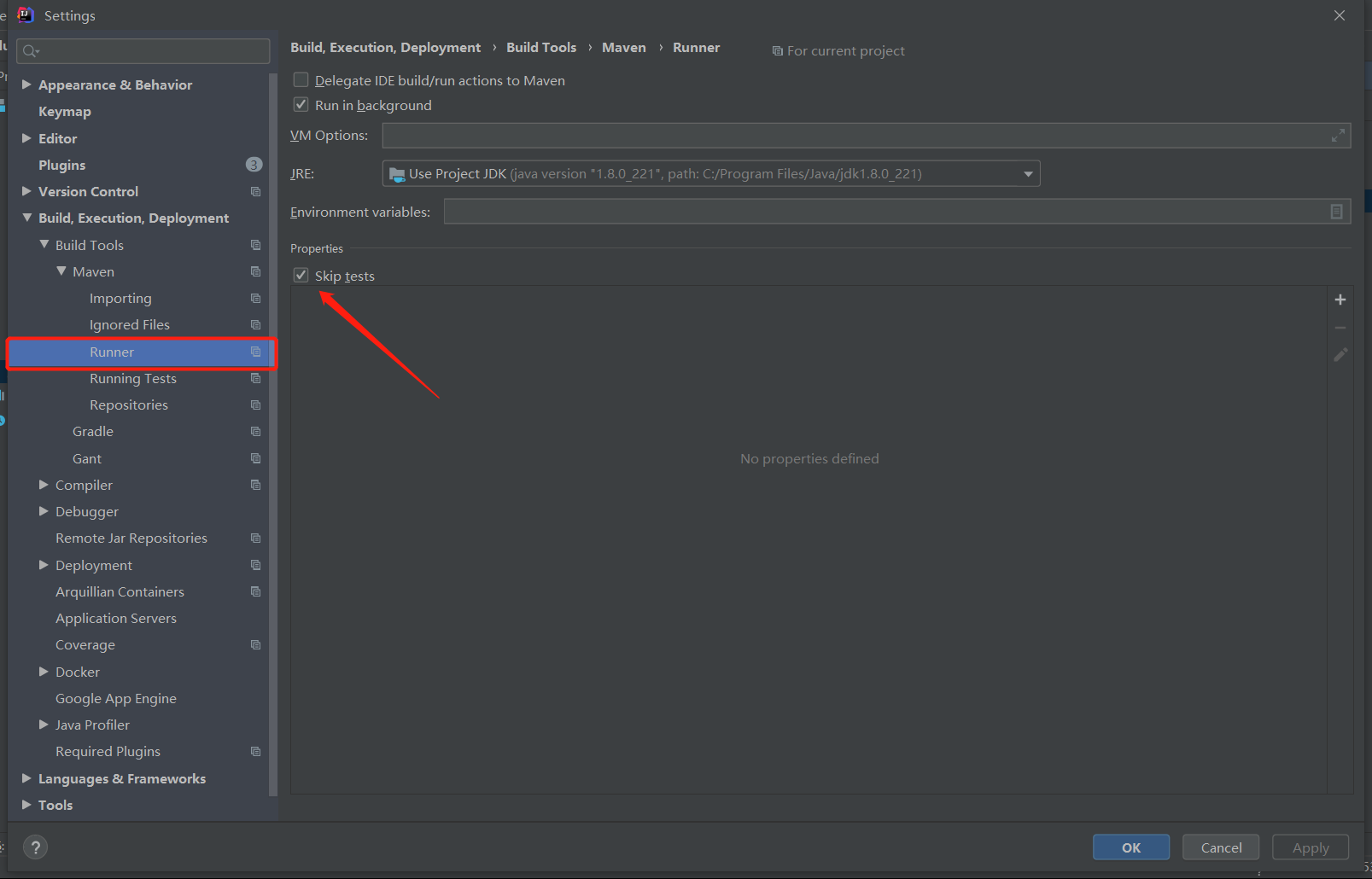Expand the VM Options field icon
This screenshot has width=1372, height=879.
(1338, 136)
